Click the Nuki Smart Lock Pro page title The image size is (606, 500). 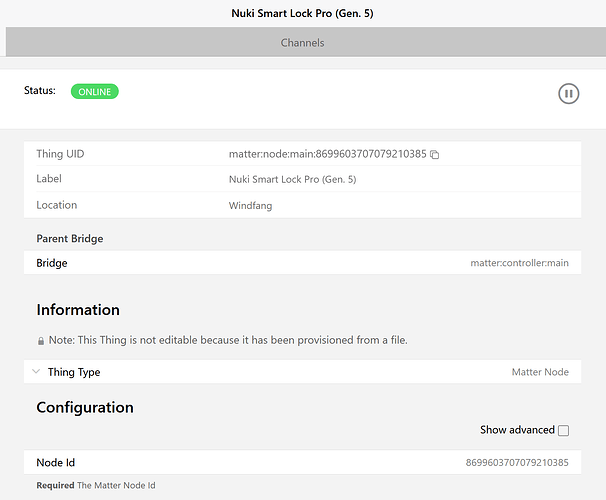pyautogui.click(x=302, y=13)
